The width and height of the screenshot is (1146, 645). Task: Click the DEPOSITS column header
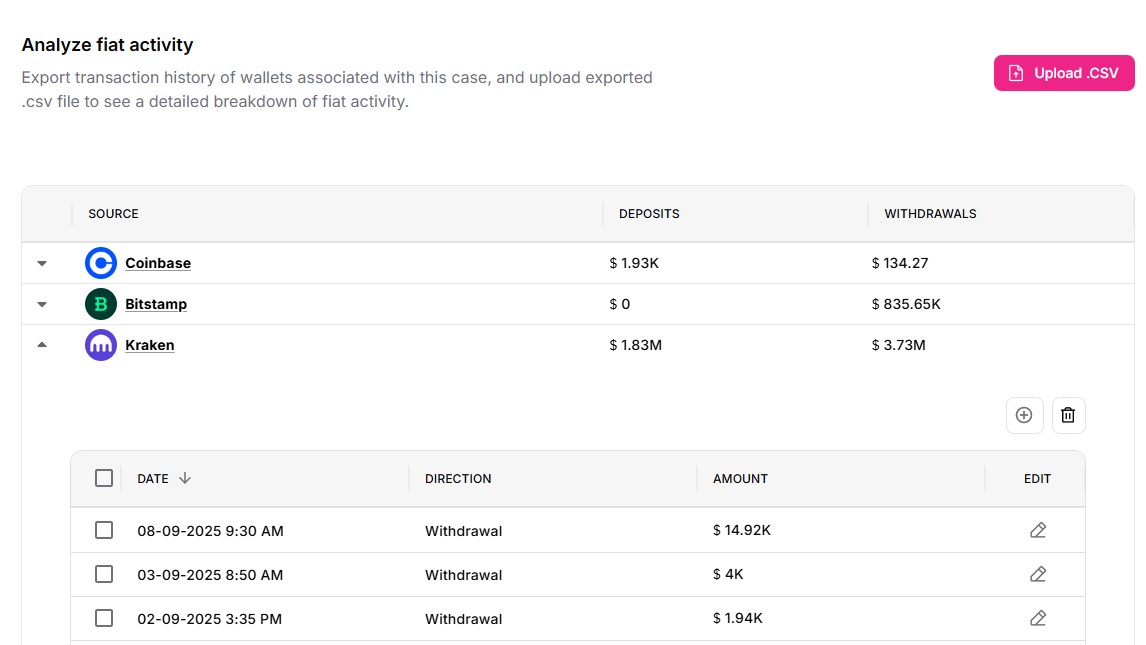coord(649,213)
